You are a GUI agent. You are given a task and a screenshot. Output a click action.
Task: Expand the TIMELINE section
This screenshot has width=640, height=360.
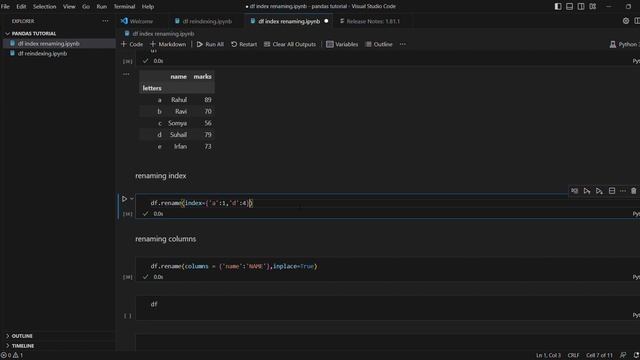coord(23,346)
